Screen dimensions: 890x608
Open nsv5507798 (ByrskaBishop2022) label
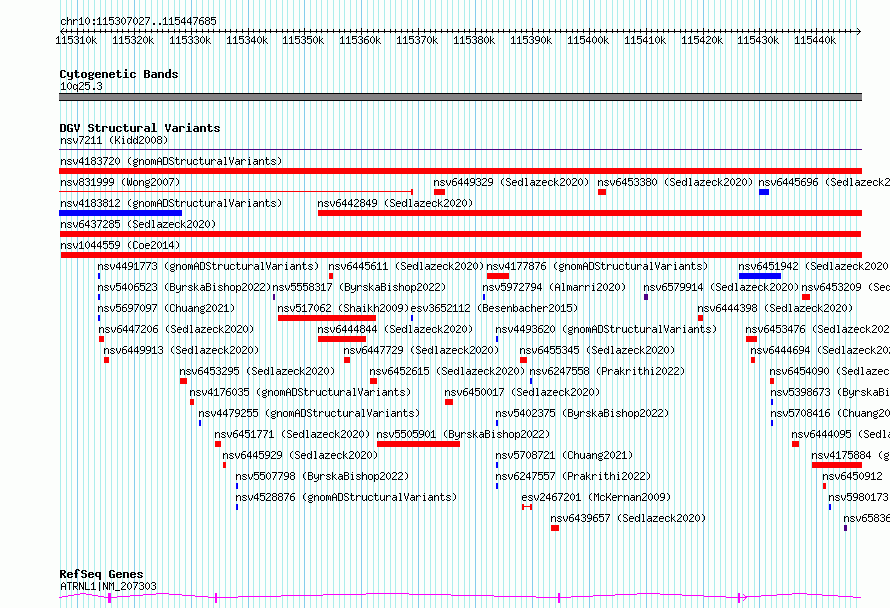pyautogui.click(x=322, y=476)
